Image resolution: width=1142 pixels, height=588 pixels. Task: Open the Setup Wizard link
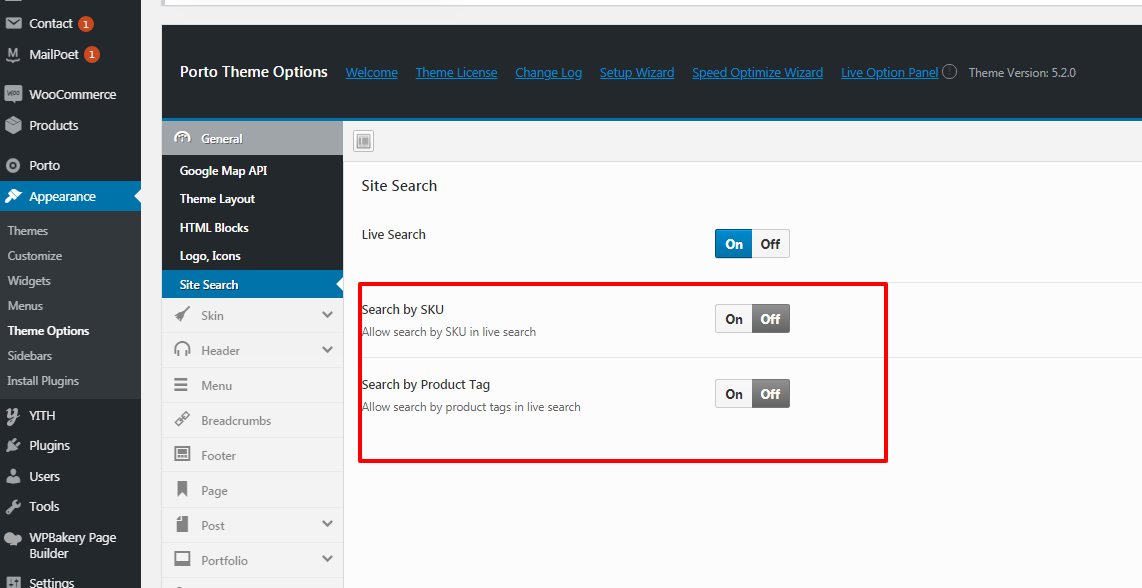[x=637, y=72]
